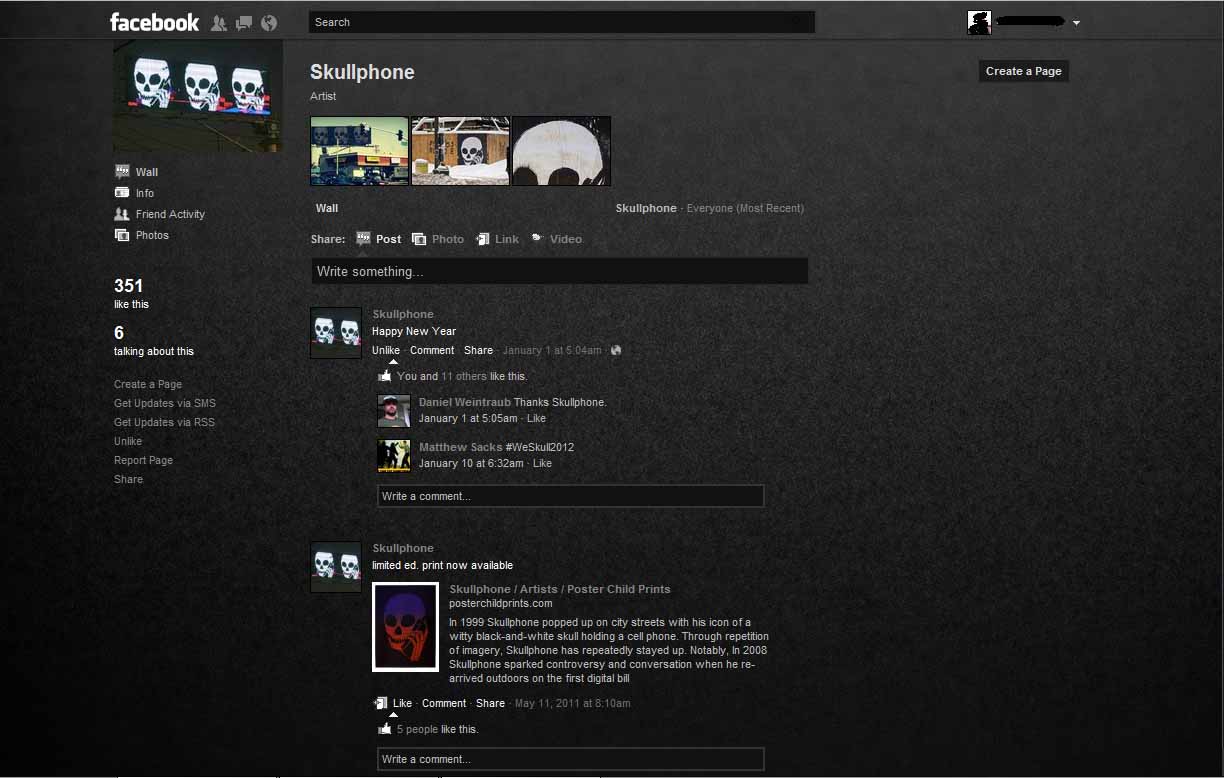The width and height of the screenshot is (1224, 778).
Task: Open Photos in the left sidebar
Action: (x=152, y=235)
